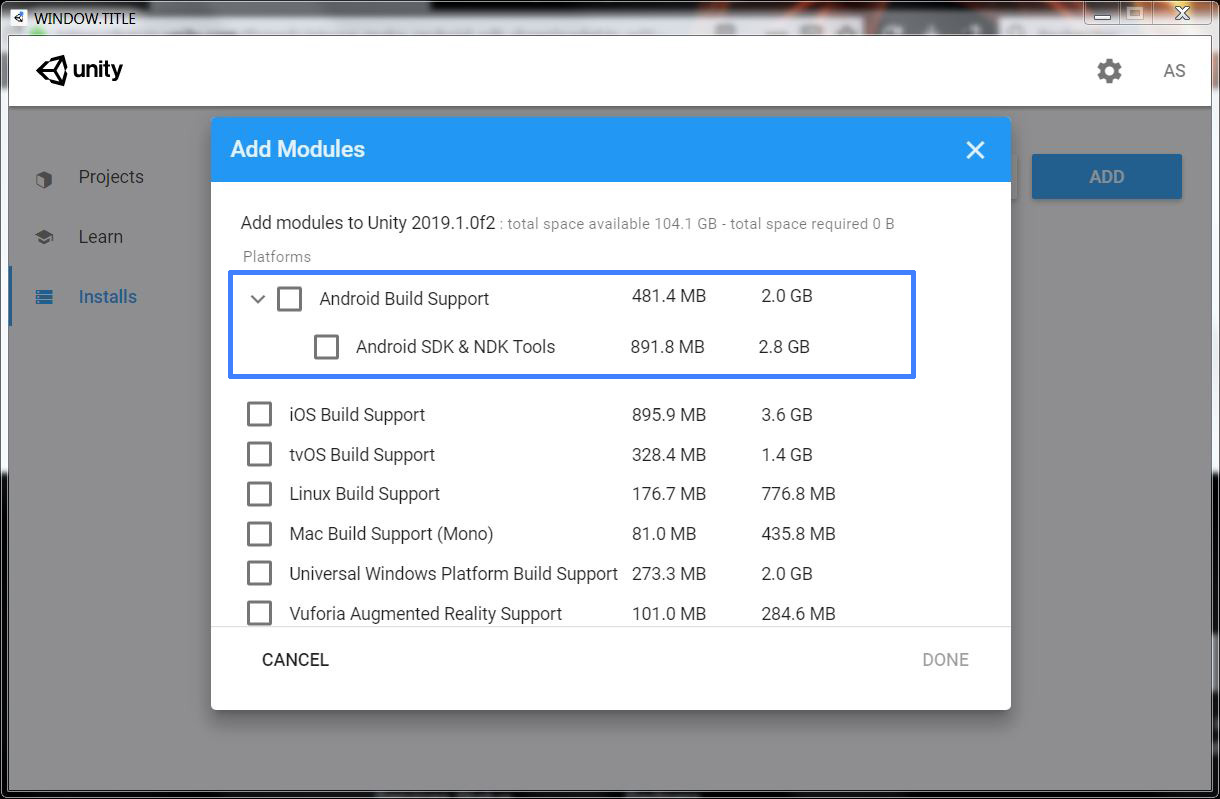Image resolution: width=1220 pixels, height=799 pixels.
Task: Enable Mac Build Support (Mono) checkbox
Action: pos(259,534)
